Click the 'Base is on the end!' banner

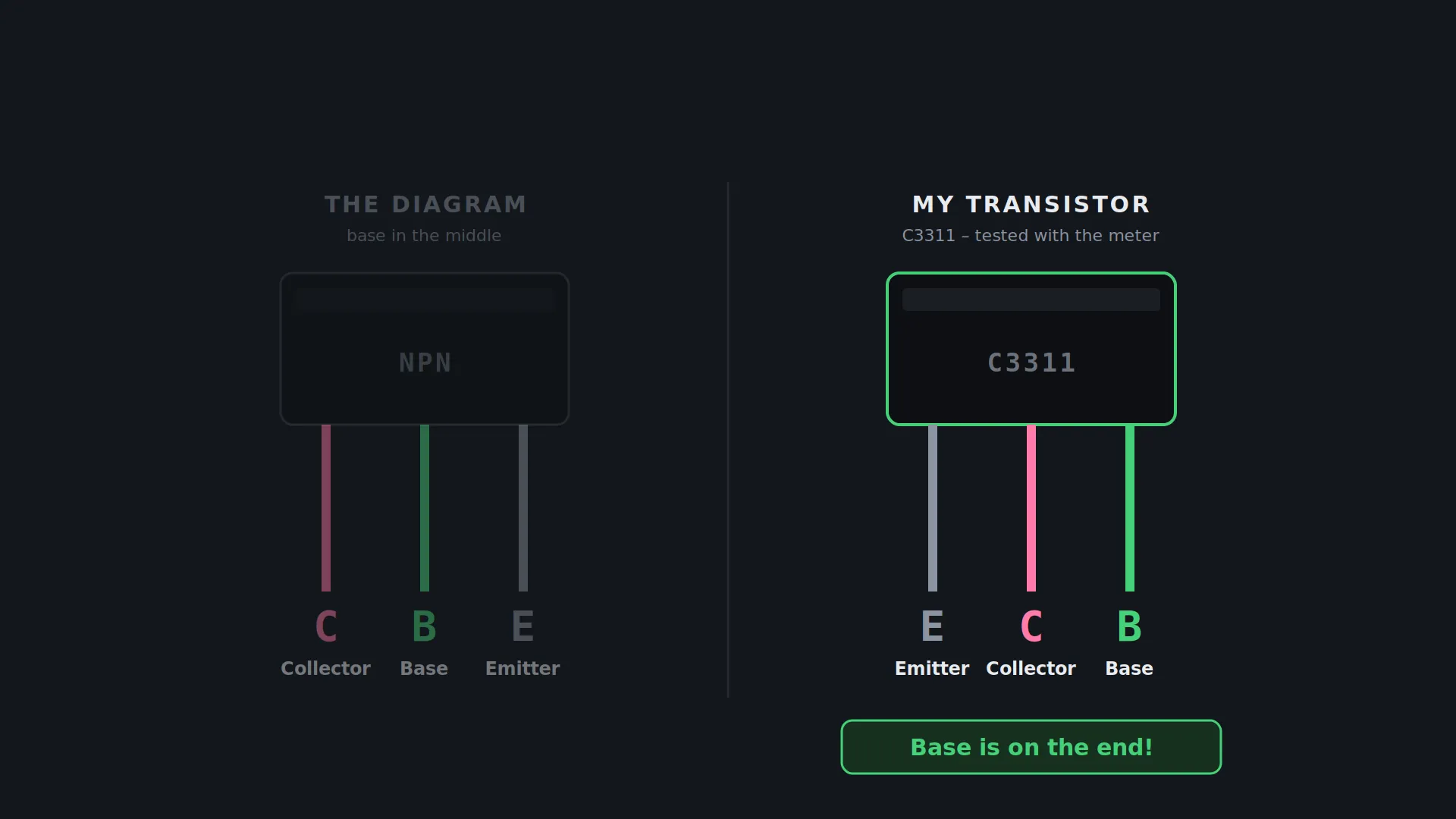(x=1031, y=747)
